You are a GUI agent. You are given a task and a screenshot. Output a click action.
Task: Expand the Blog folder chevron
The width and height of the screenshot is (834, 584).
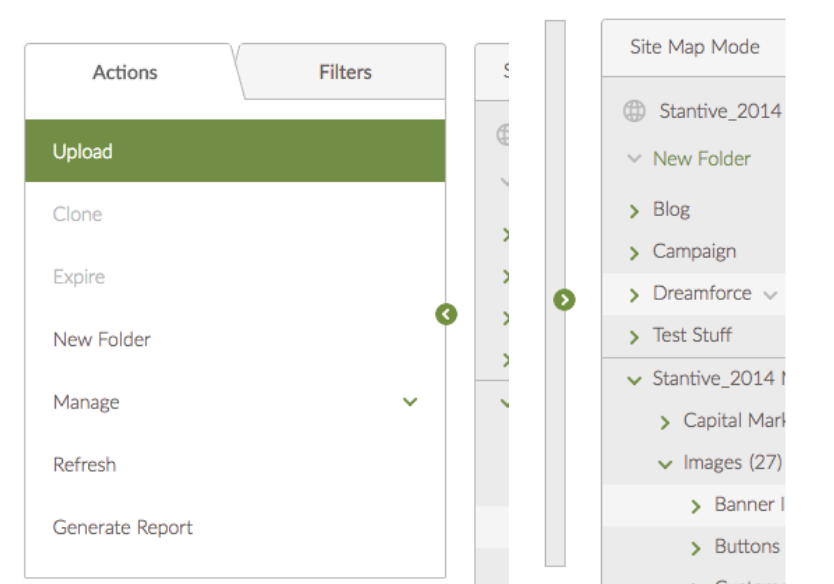click(x=634, y=211)
